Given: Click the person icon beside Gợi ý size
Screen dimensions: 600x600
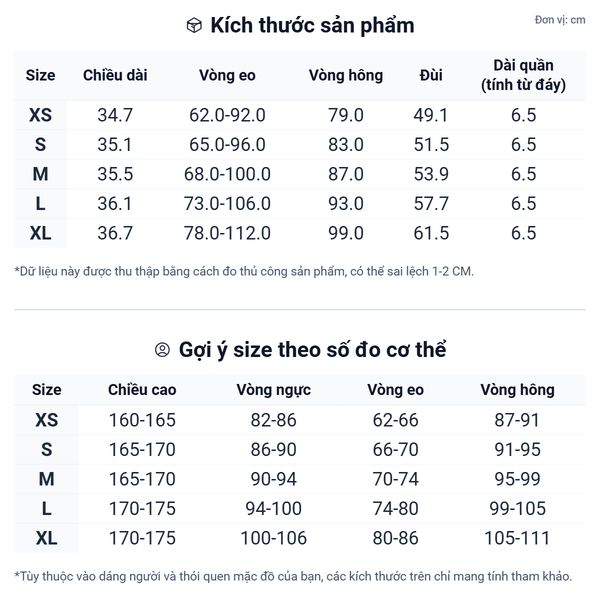Looking at the screenshot, I should (162, 350).
